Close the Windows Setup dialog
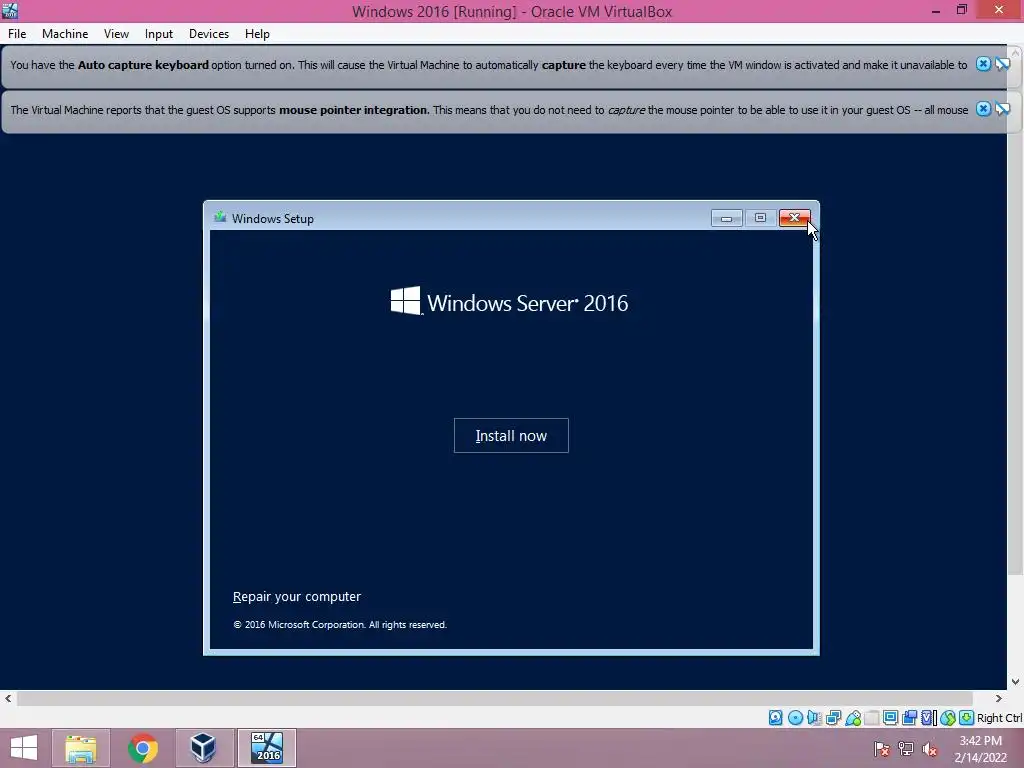The height and width of the screenshot is (768, 1024). click(794, 218)
